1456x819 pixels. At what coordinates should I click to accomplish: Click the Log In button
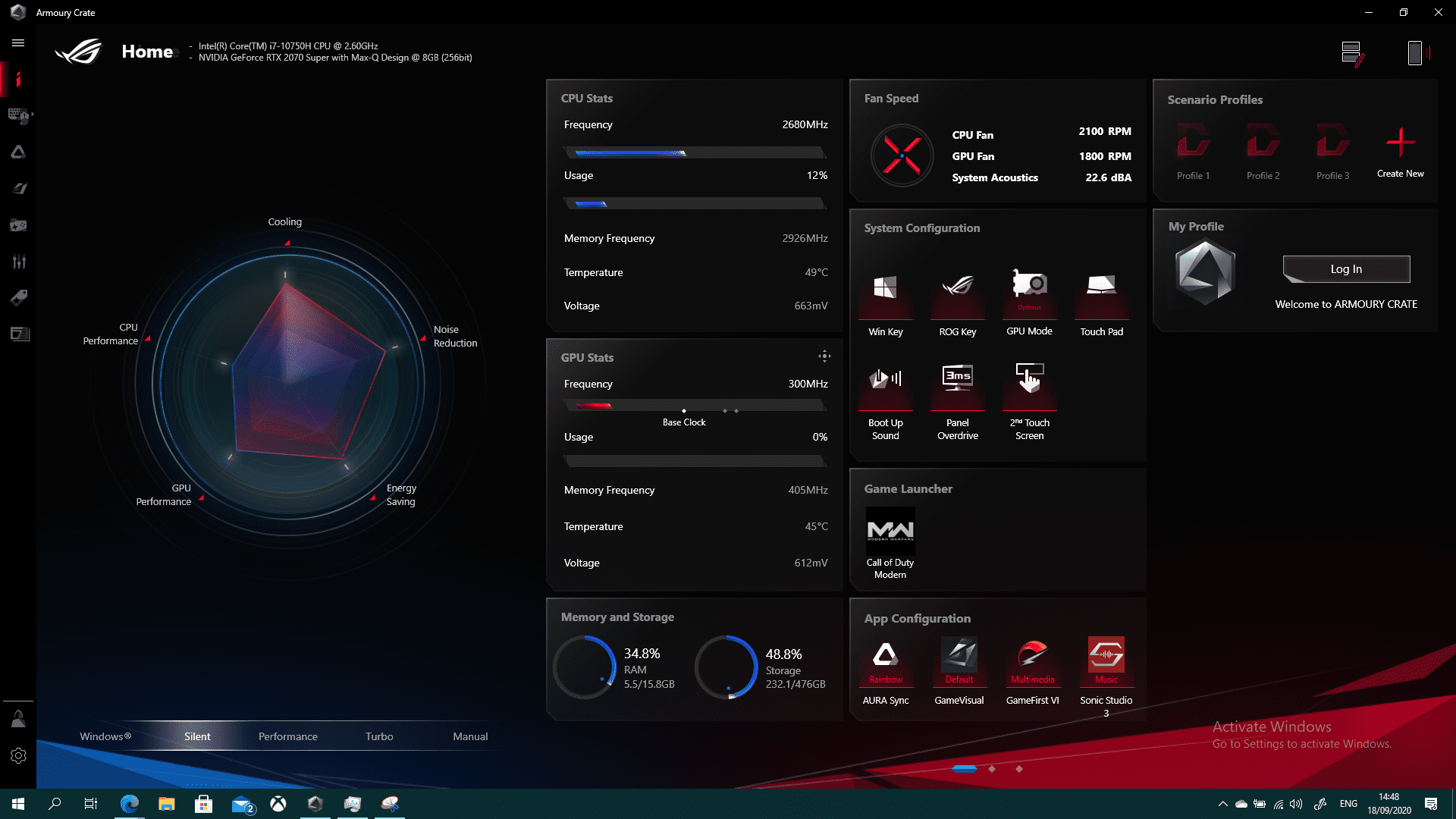point(1346,269)
